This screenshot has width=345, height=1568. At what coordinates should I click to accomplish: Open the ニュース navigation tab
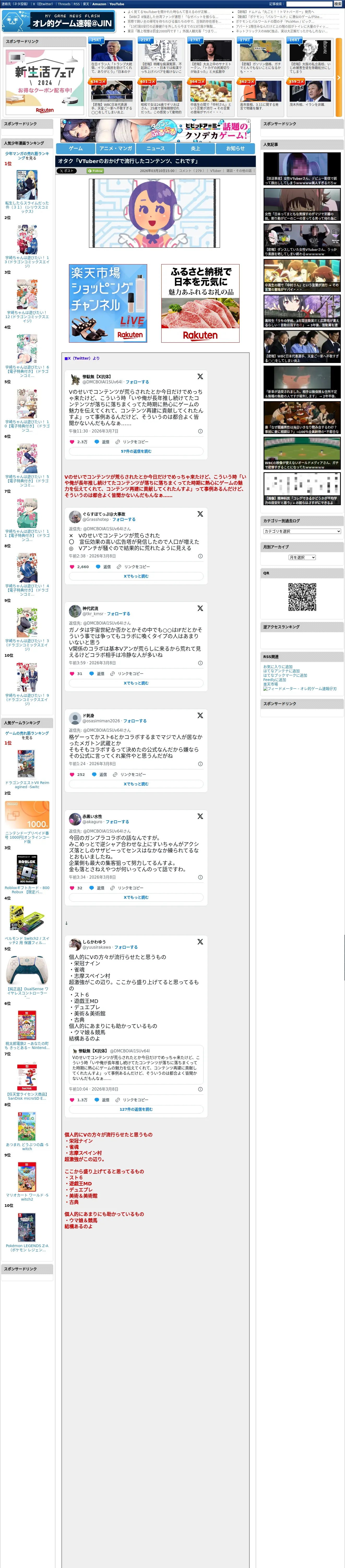[156, 148]
